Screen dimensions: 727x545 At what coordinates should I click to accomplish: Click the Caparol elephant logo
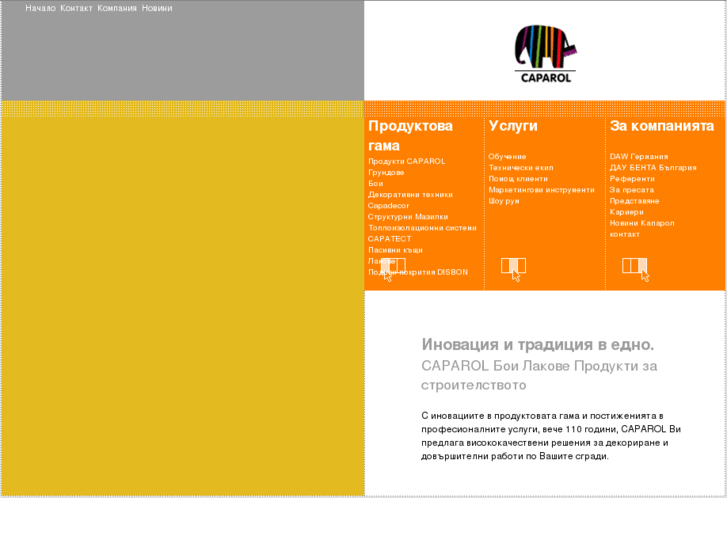point(545,54)
